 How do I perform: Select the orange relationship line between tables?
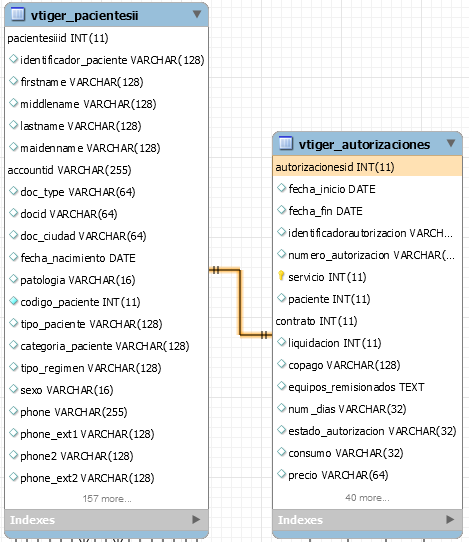(x=240, y=302)
